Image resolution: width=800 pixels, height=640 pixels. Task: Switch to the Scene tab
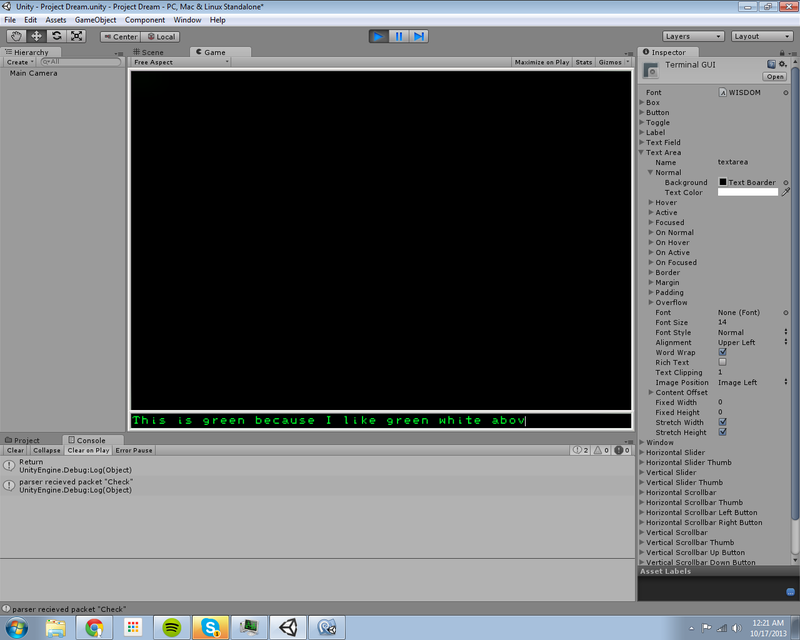[x=148, y=52]
